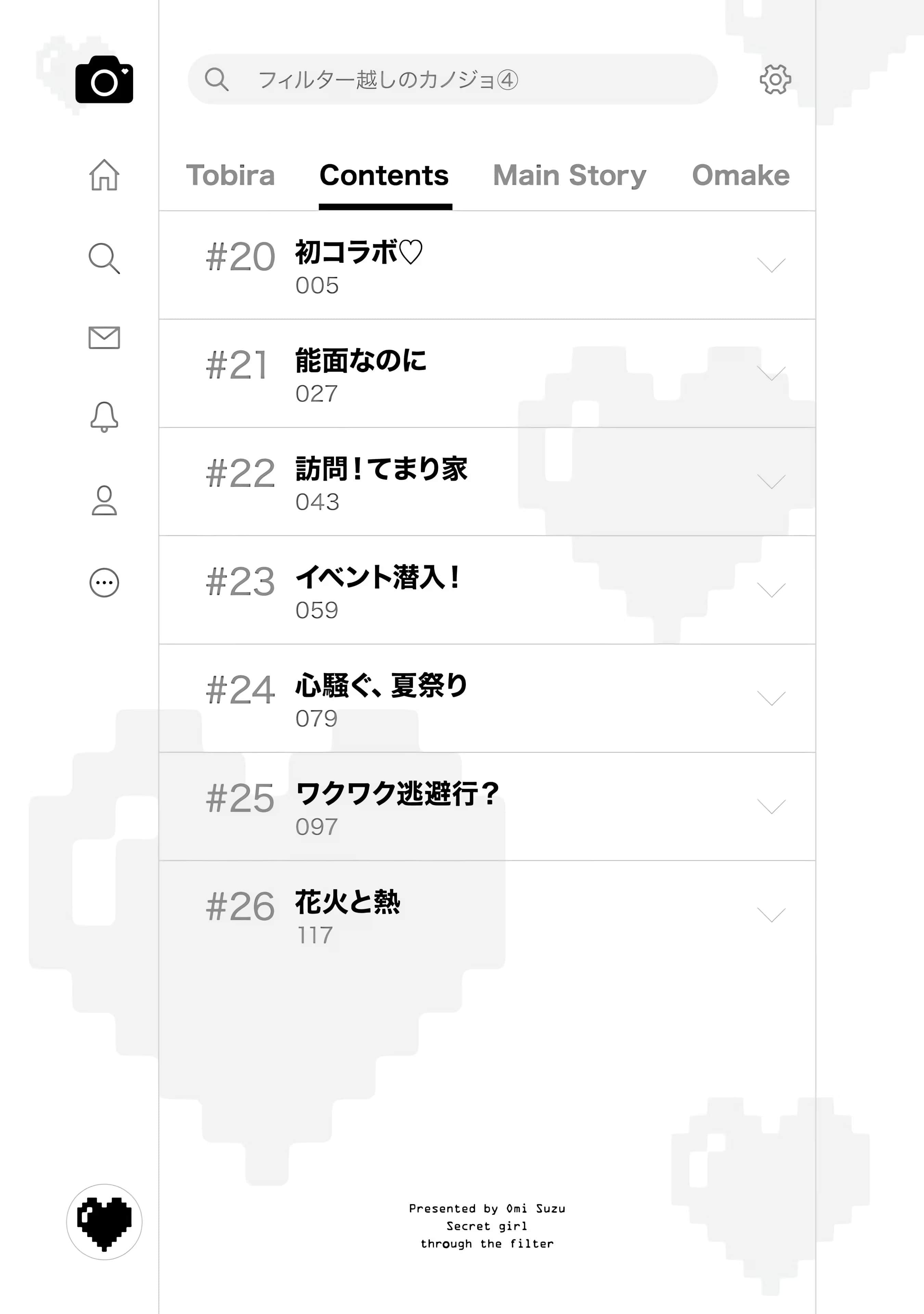924x1314 pixels.
Task: Expand chapter #24 心騒ぐ、夏祭り chevron
Action: pyautogui.click(x=771, y=698)
